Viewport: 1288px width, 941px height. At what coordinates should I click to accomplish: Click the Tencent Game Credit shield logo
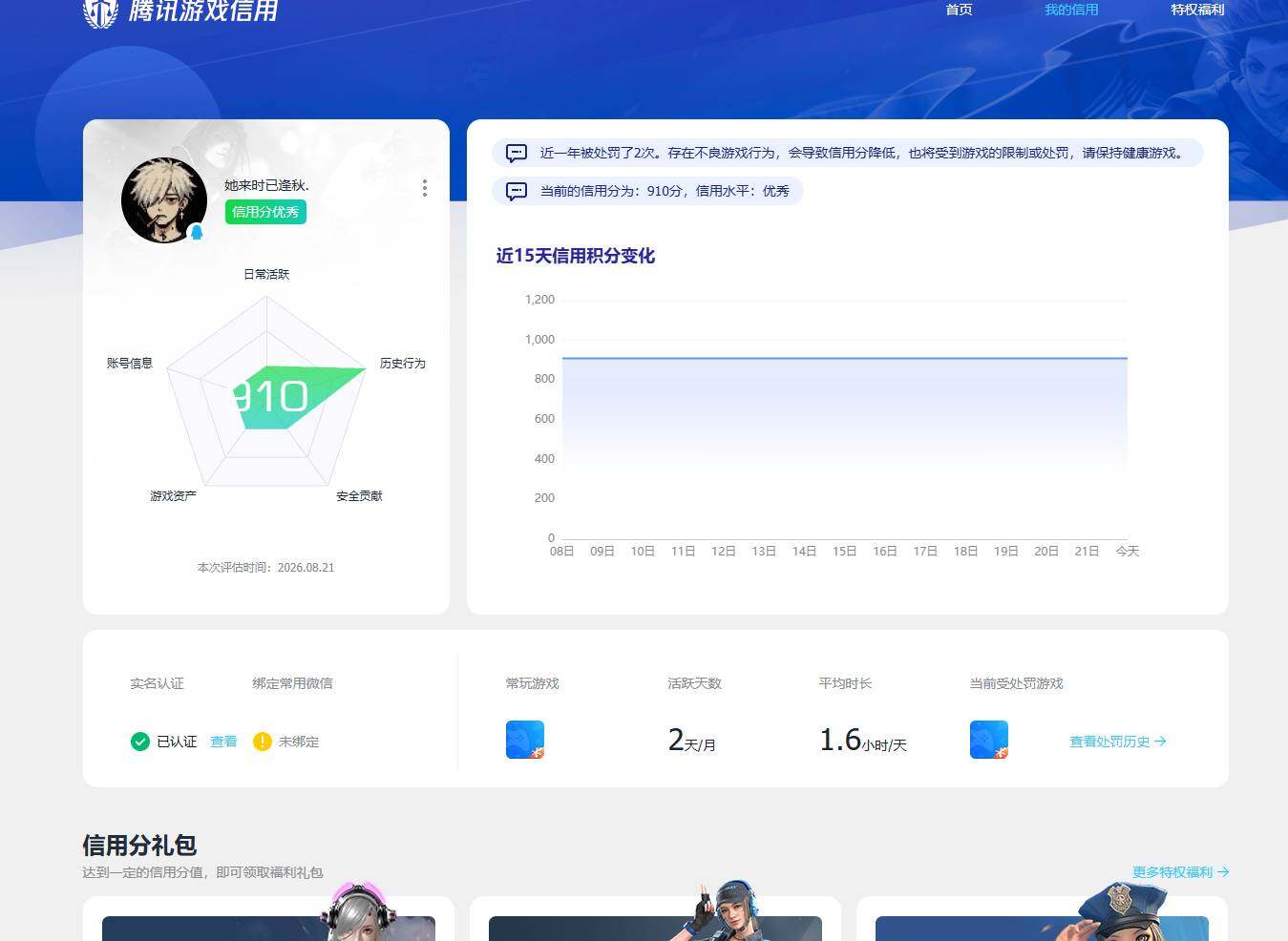point(100,11)
